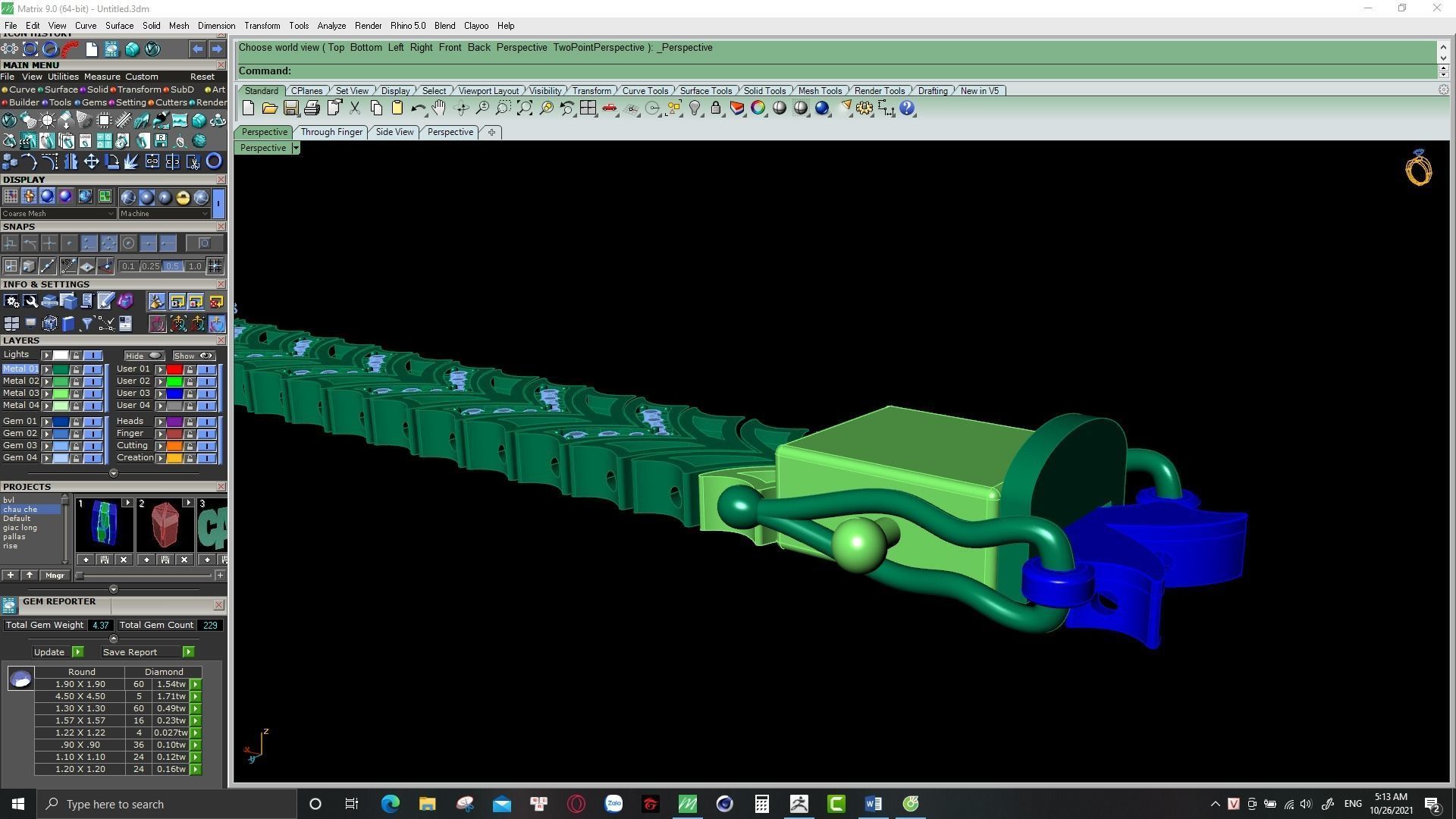Click the Print toolbar icon
This screenshot has width=1456, height=819.
click(312, 108)
